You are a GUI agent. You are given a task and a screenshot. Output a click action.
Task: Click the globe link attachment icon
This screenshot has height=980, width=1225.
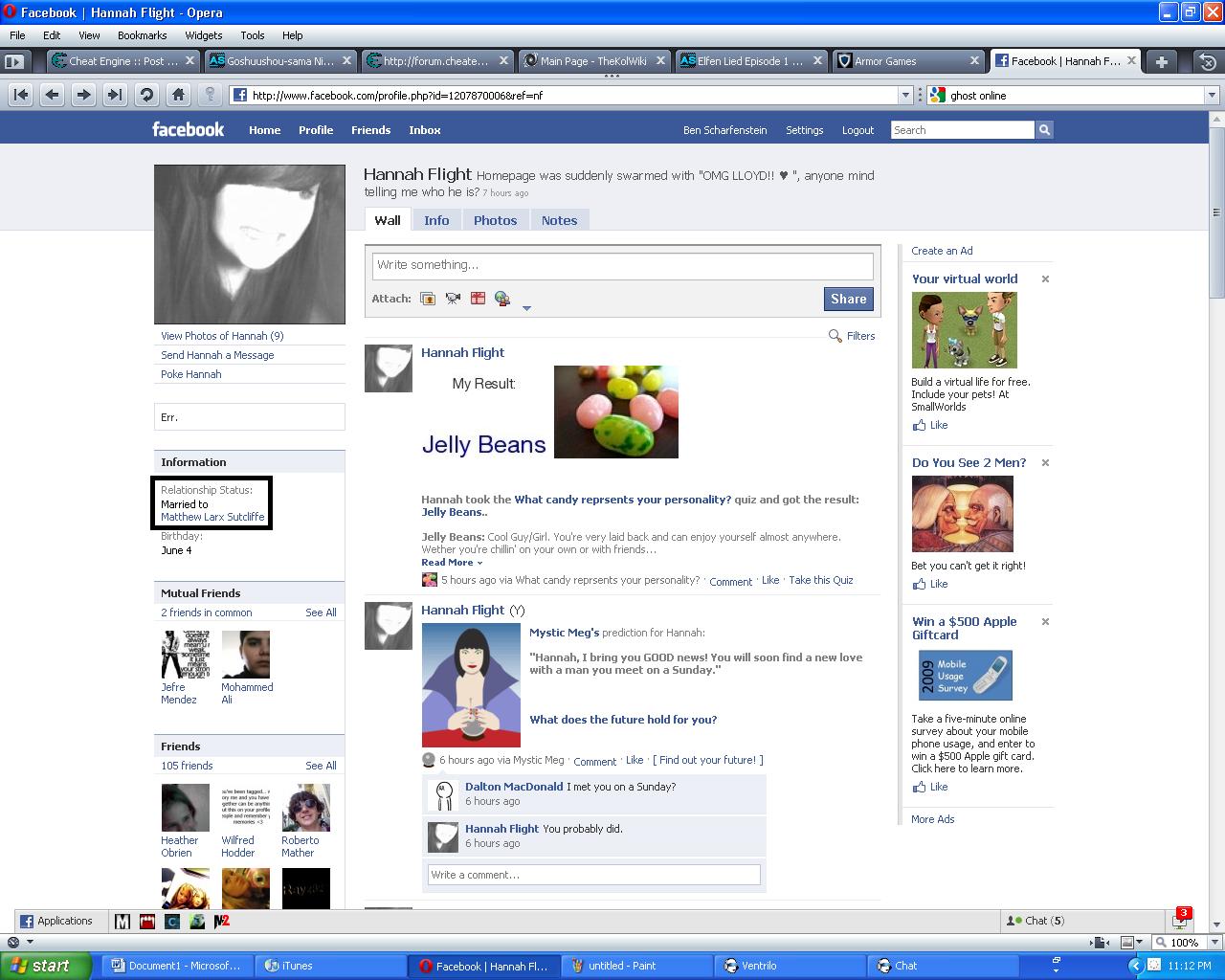502,299
